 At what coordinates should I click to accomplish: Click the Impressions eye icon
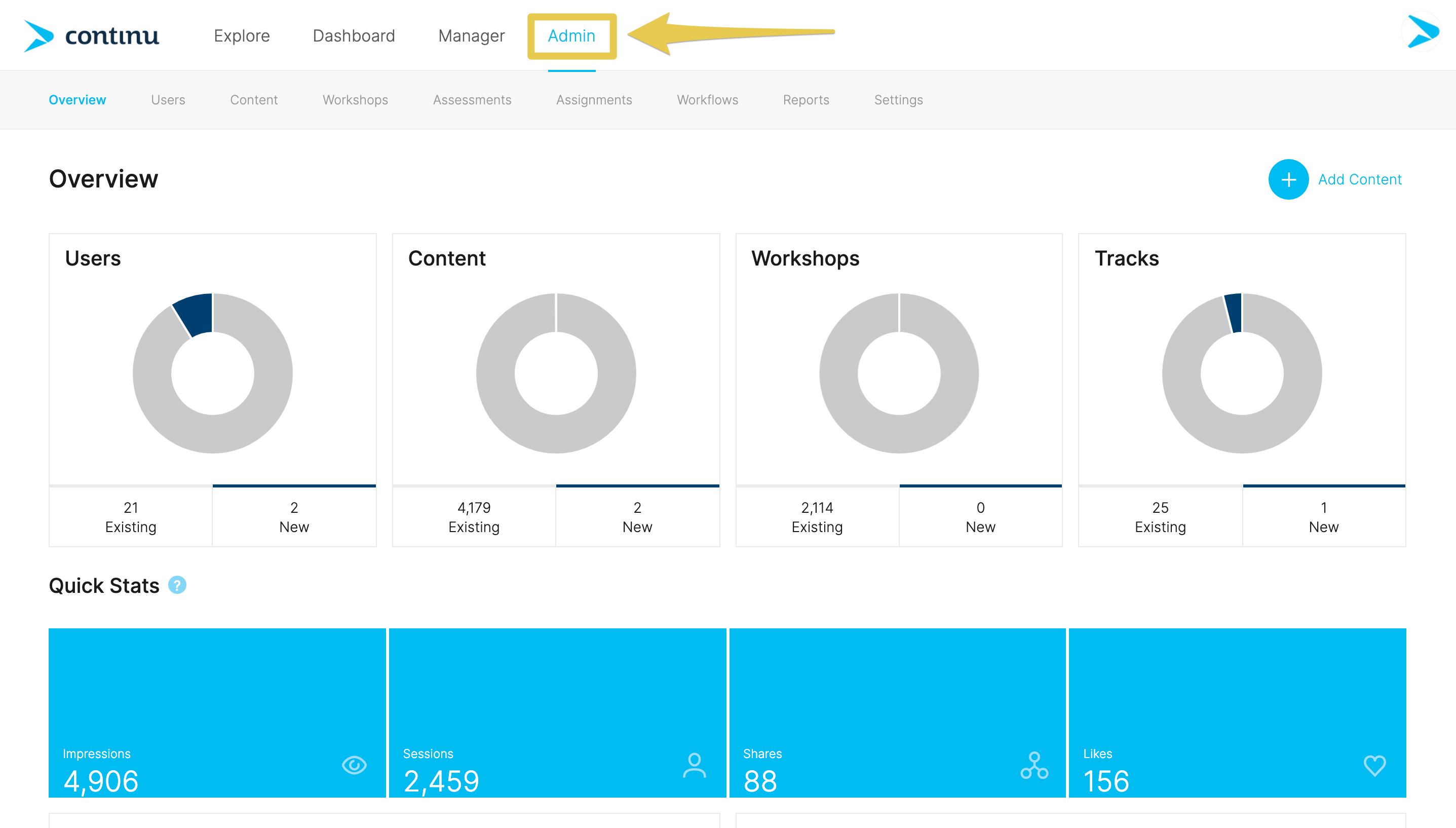click(x=354, y=765)
